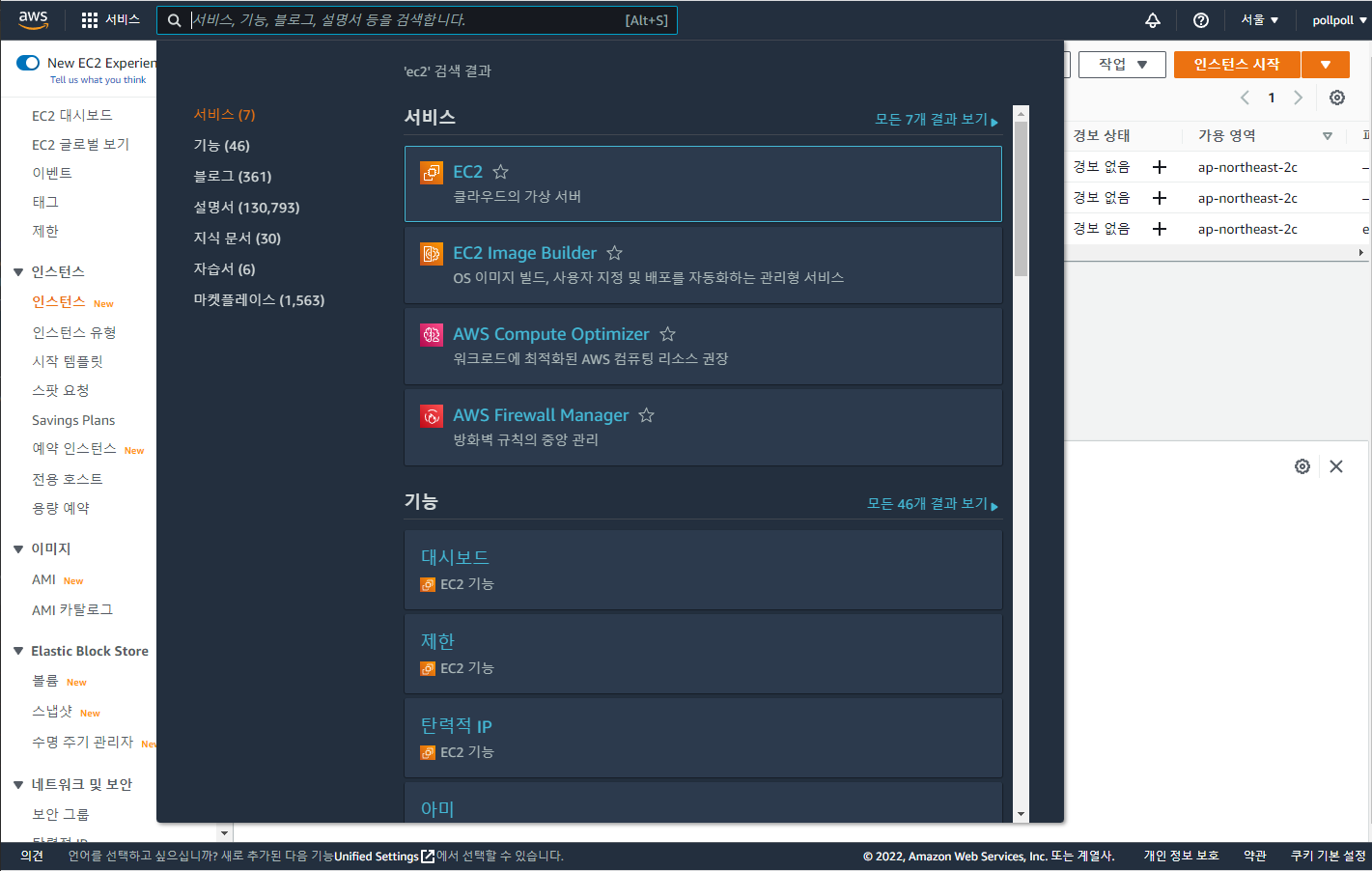Viewport: 1372px width, 871px height.
Task: Open AMI 카탈로그 in sidebar
Action: pyautogui.click(x=72, y=610)
